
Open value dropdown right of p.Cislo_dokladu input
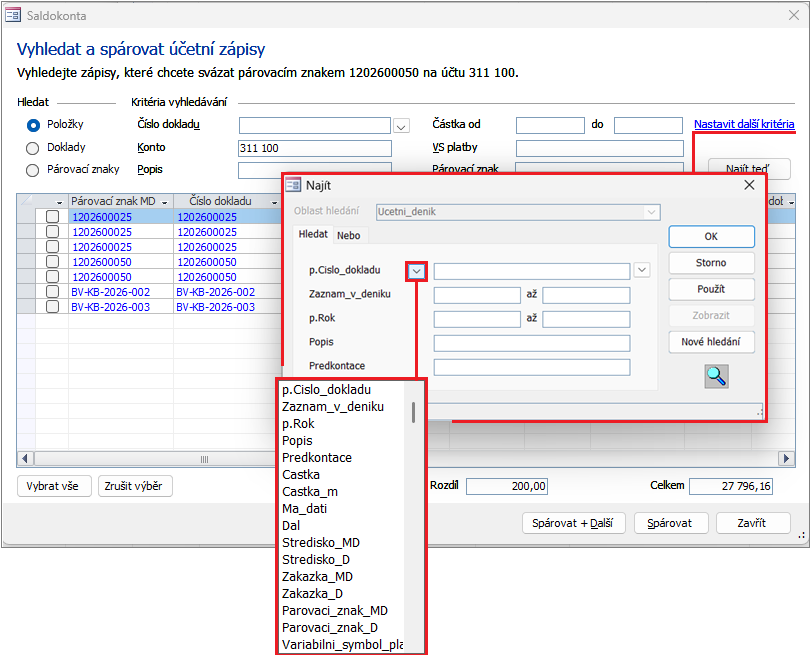click(642, 270)
